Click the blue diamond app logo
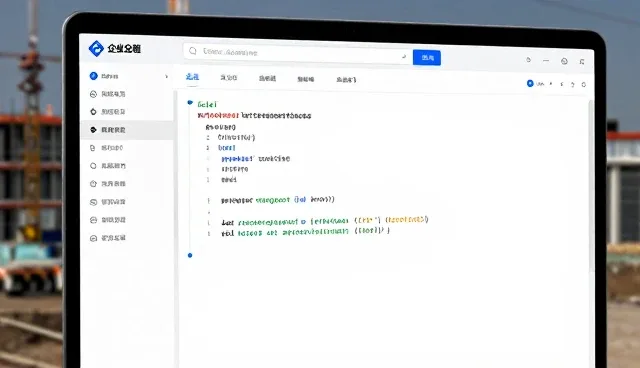 point(96,49)
